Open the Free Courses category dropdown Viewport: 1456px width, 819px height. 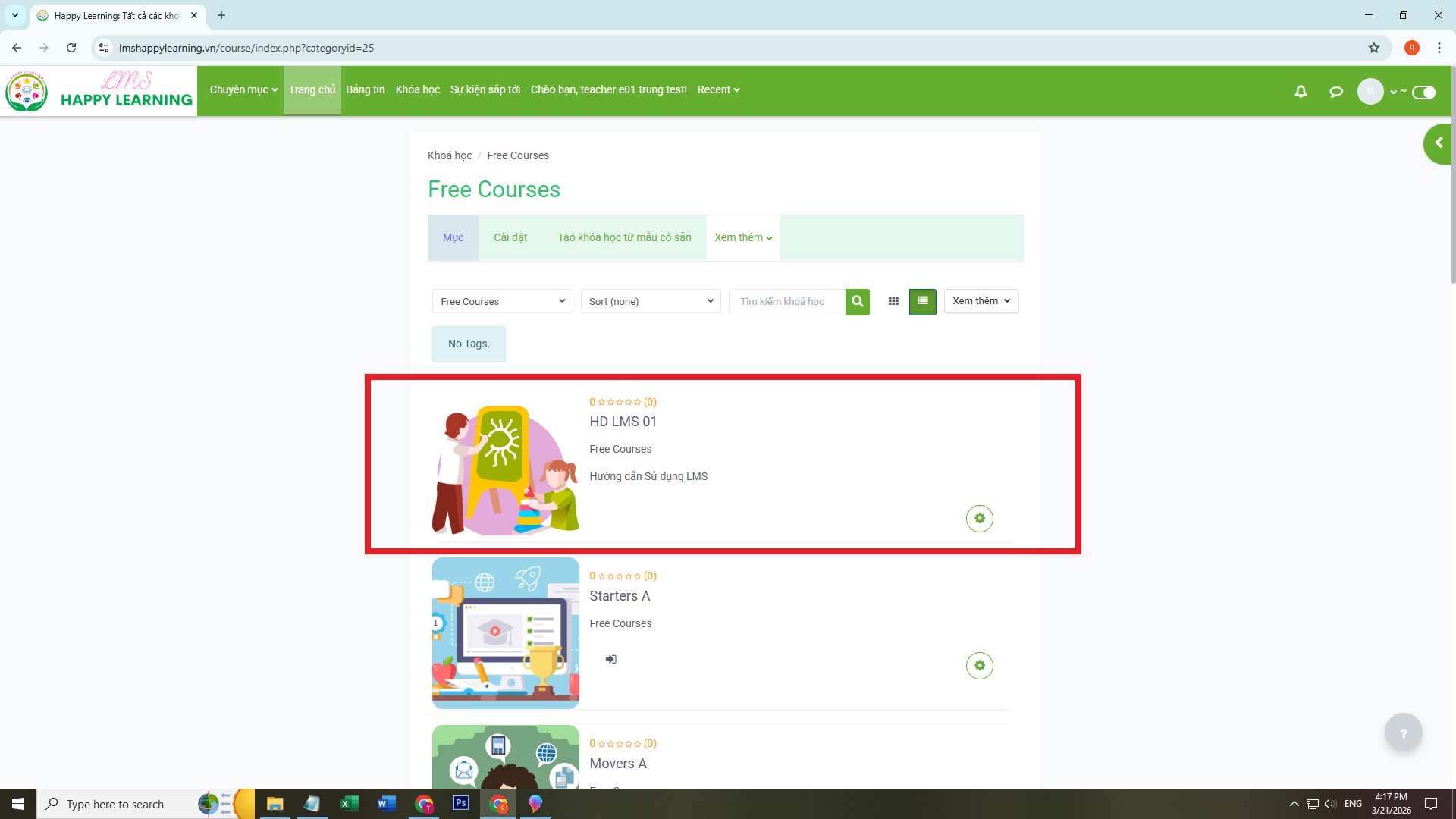click(502, 301)
